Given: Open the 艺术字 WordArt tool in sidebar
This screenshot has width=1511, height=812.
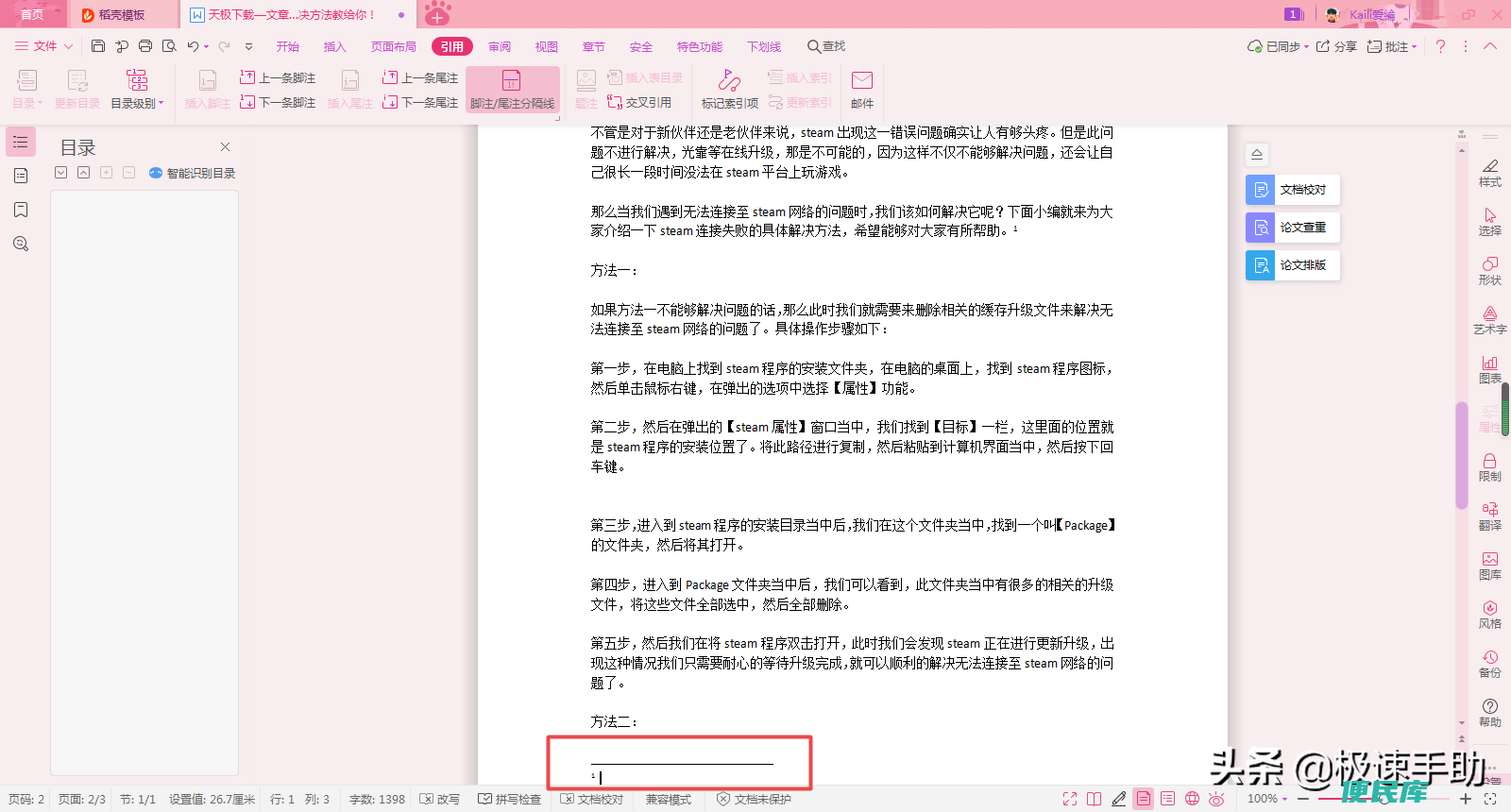Looking at the screenshot, I should coord(1489,320).
